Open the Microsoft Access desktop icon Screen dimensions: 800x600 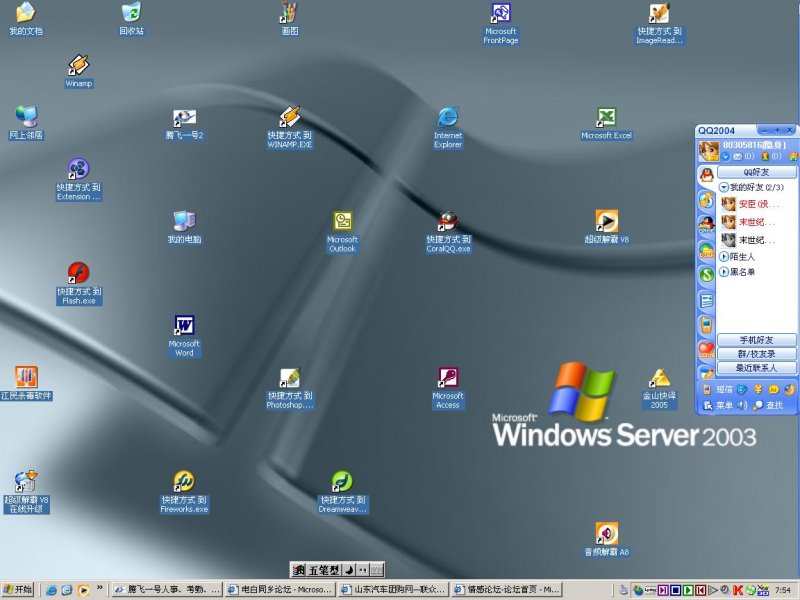pos(448,378)
